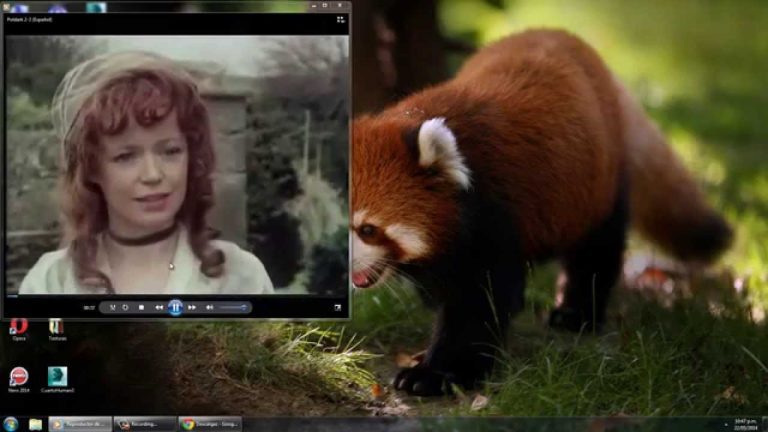Click the video seek progress bar
The width and height of the screenshot is (768, 432).
[175, 296]
